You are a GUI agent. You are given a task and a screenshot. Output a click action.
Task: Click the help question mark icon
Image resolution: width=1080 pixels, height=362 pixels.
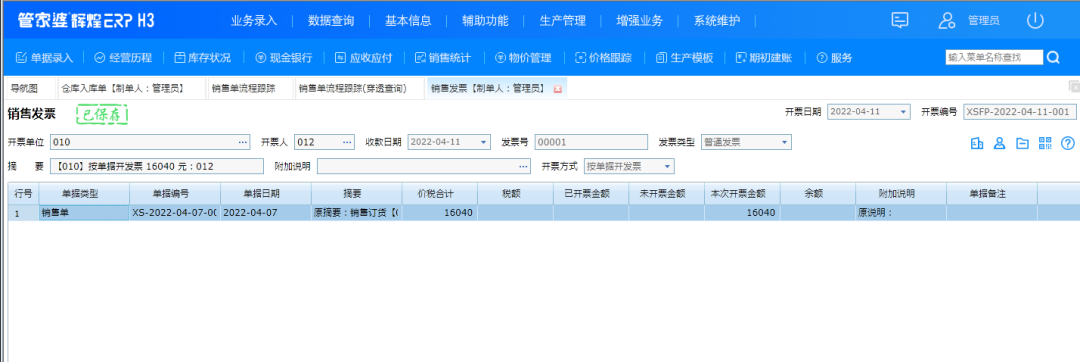[x=1068, y=143]
